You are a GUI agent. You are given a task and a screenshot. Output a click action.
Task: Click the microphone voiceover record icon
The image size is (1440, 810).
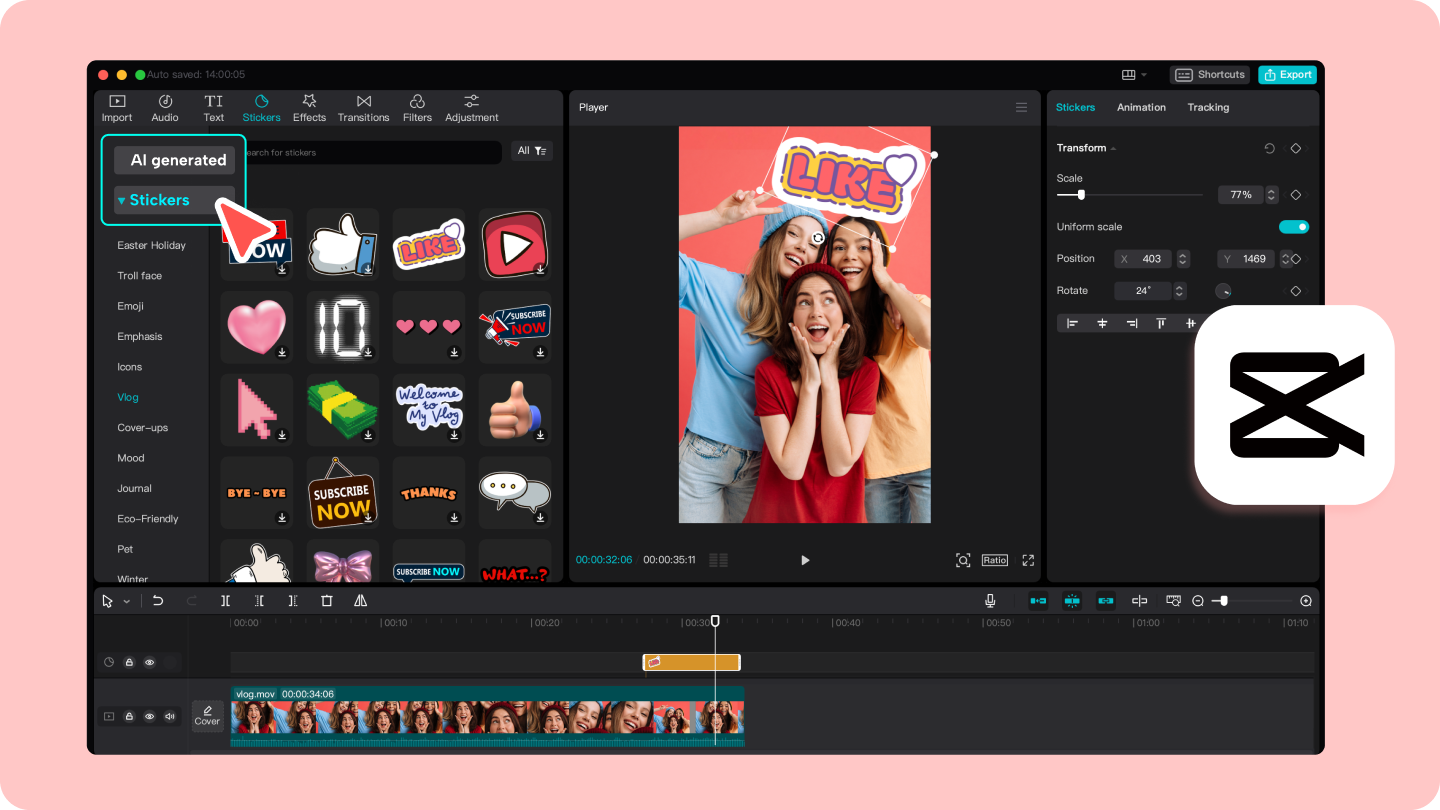[990, 601]
